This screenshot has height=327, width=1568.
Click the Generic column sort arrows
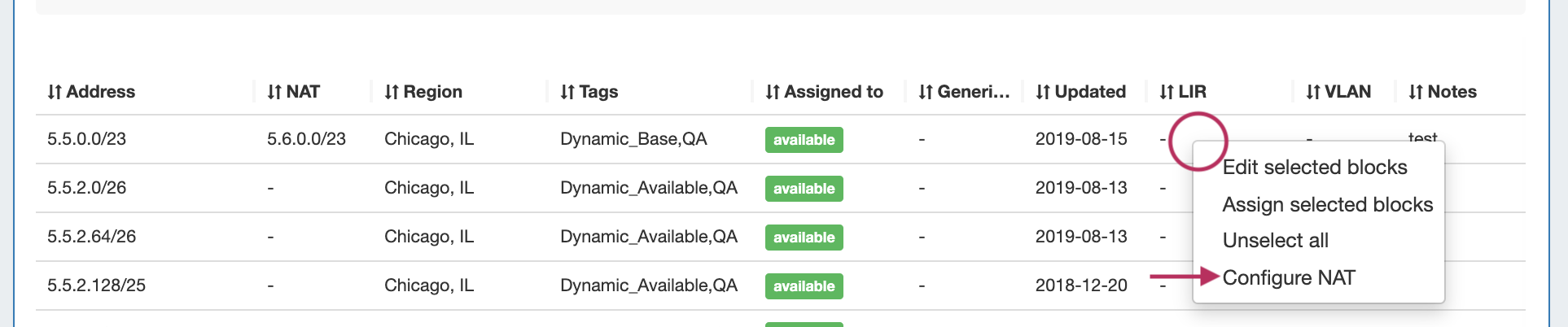click(x=926, y=93)
